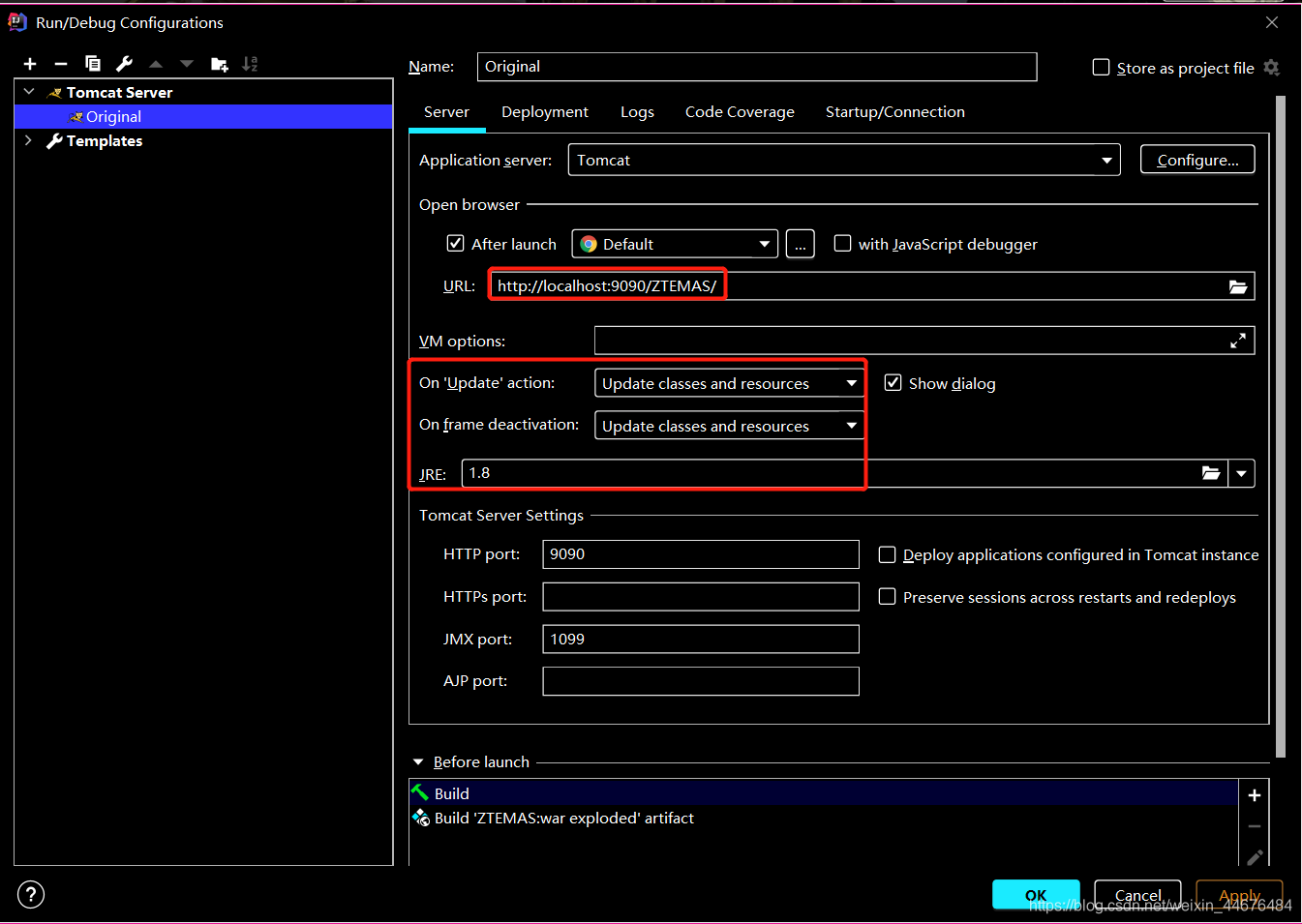Toggle Show dialog checkbox
This screenshot has height=924, width=1302.
893,382
